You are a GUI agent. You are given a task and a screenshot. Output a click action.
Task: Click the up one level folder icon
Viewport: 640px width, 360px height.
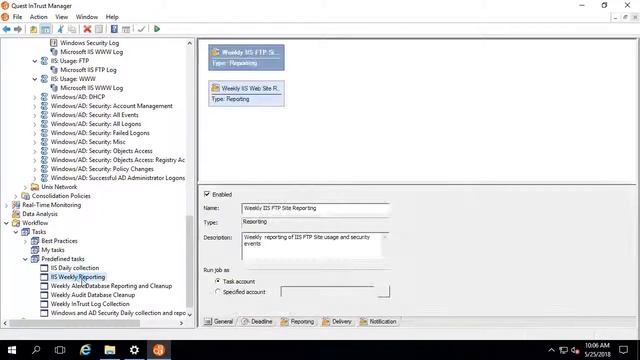[33, 29]
